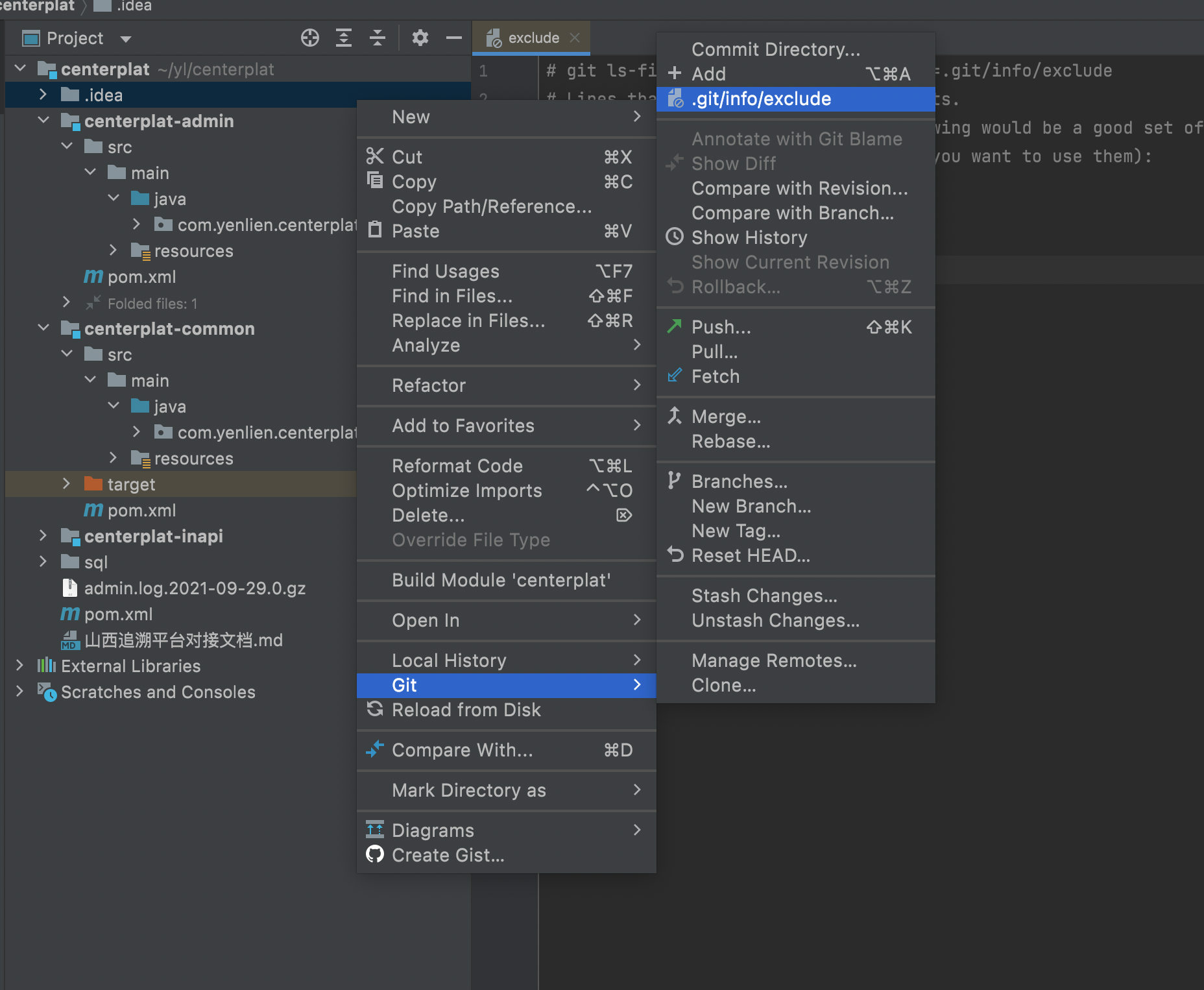The width and height of the screenshot is (1204, 990).
Task: Click the Paste clipboard icon
Action: tap(375, 229)
